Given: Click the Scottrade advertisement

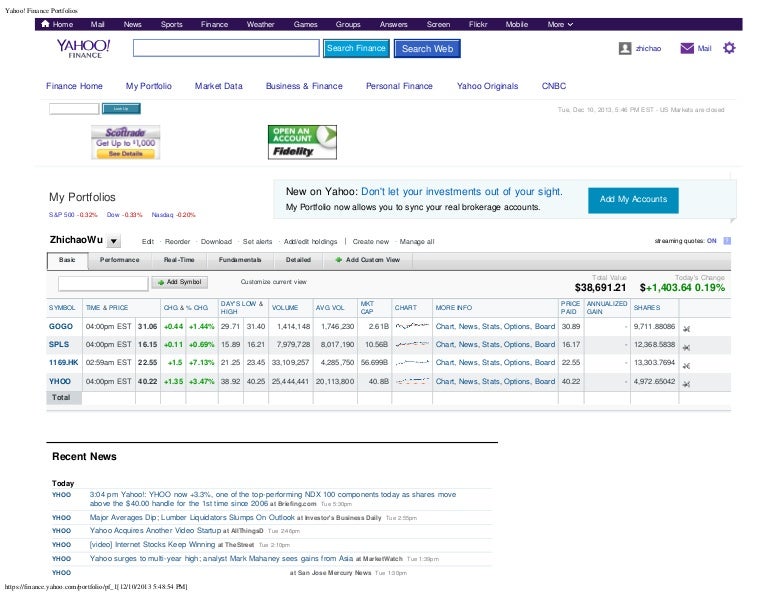Looking at the screenshot, I should point(125,142).
